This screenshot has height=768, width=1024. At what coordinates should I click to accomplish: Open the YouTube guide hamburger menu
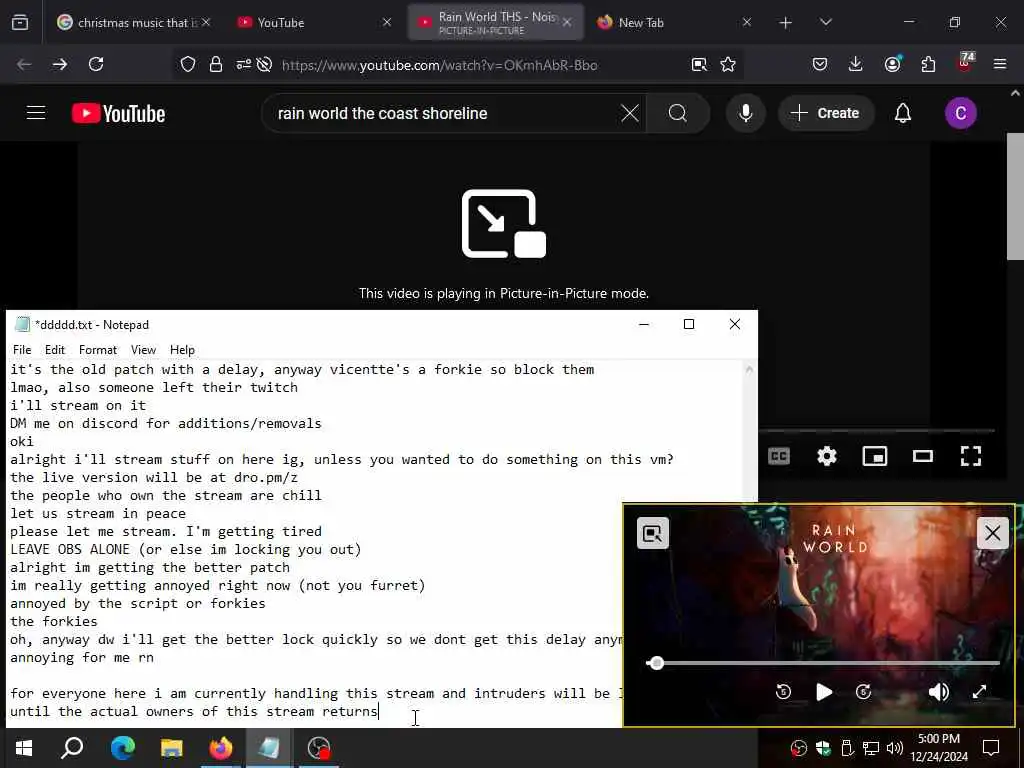[36, 113]
